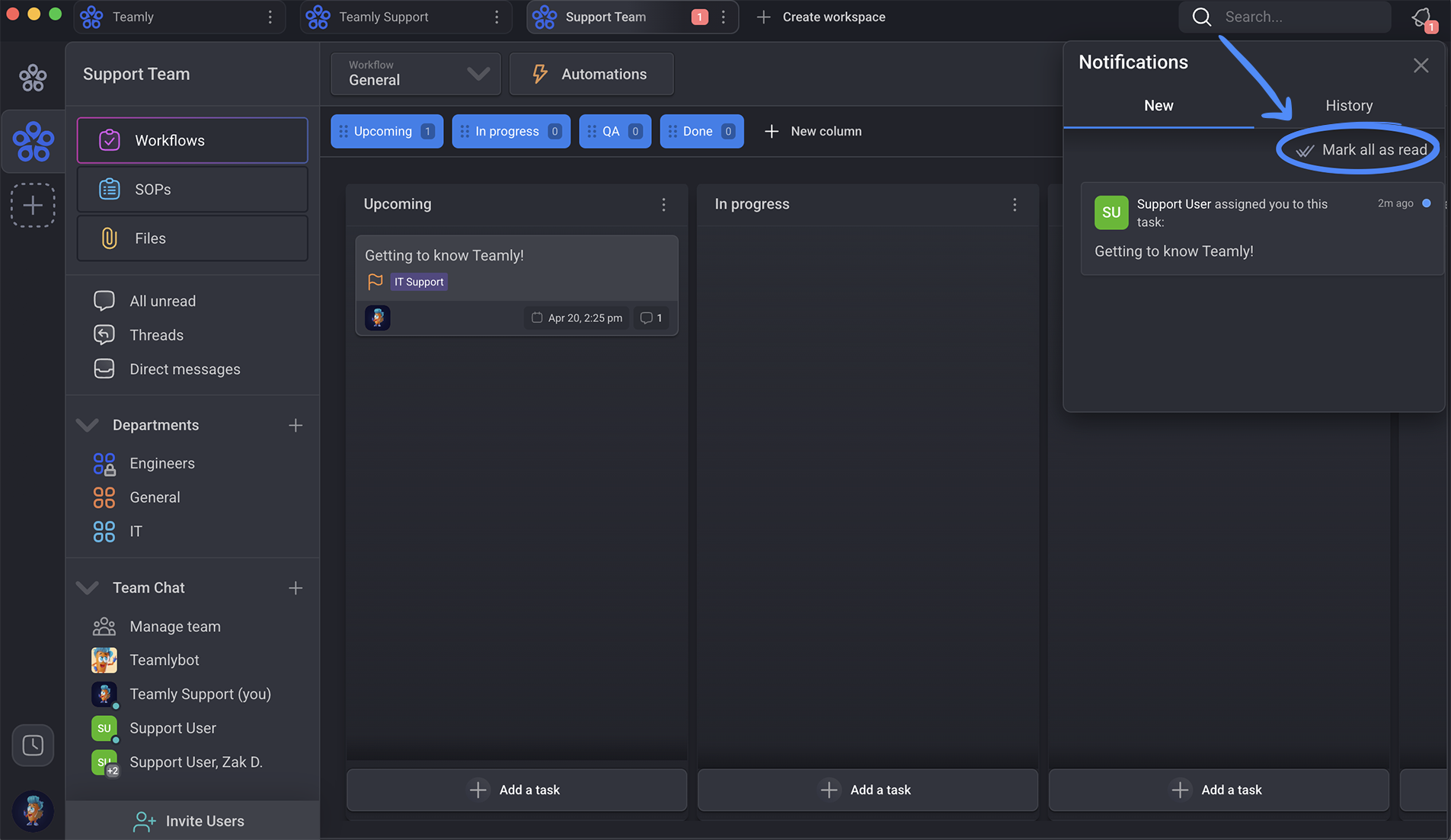The image size is (1451, 840).
Task: Click the flag priority icon on task card
Action: [375, 281]
